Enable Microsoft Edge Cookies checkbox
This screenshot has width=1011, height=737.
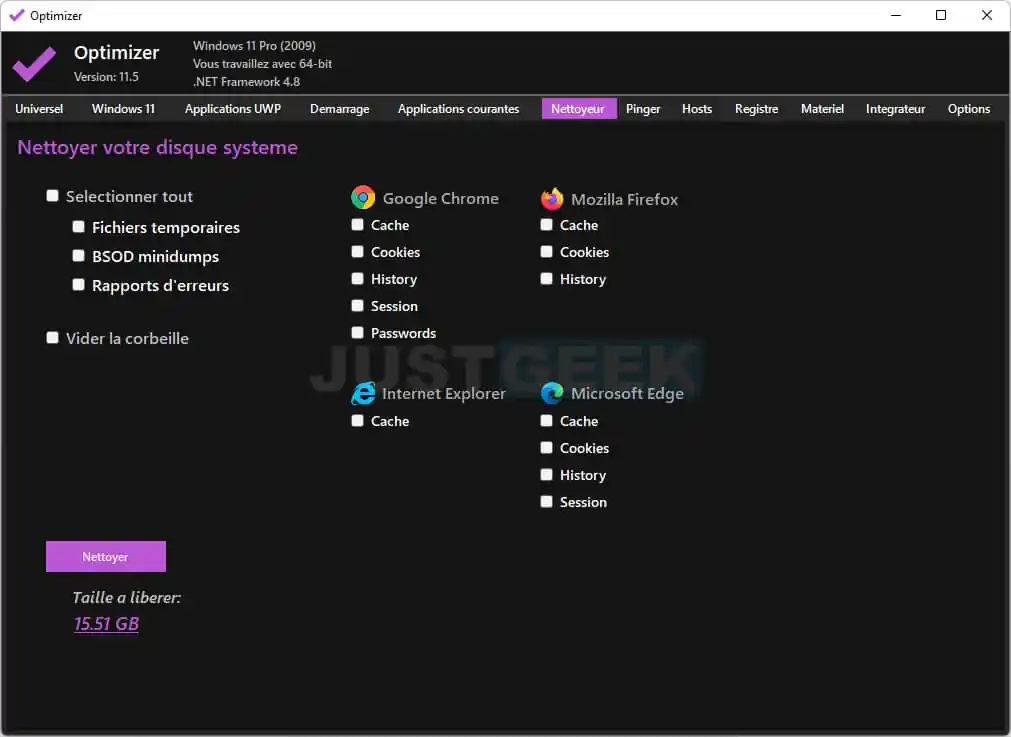click(546, 447)
